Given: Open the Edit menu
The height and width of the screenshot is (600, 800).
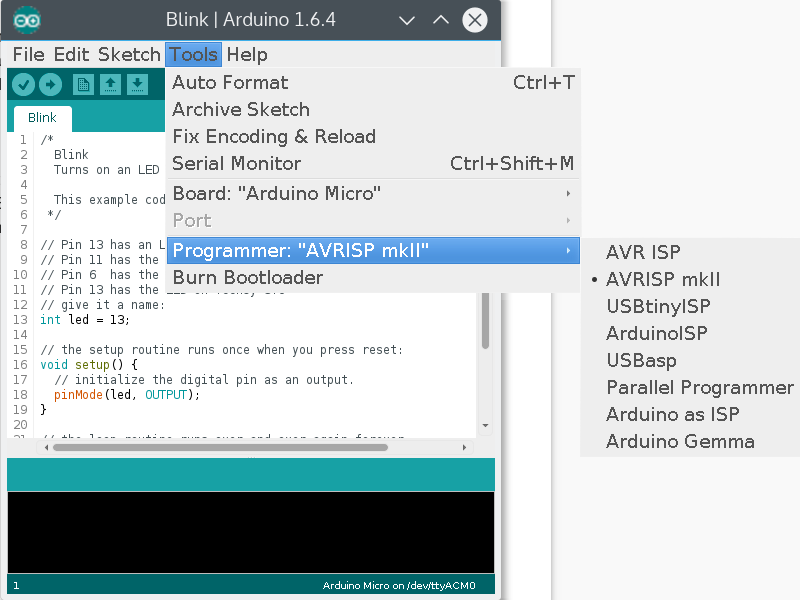Looking at the screenshot, I should tap(71, 55).
